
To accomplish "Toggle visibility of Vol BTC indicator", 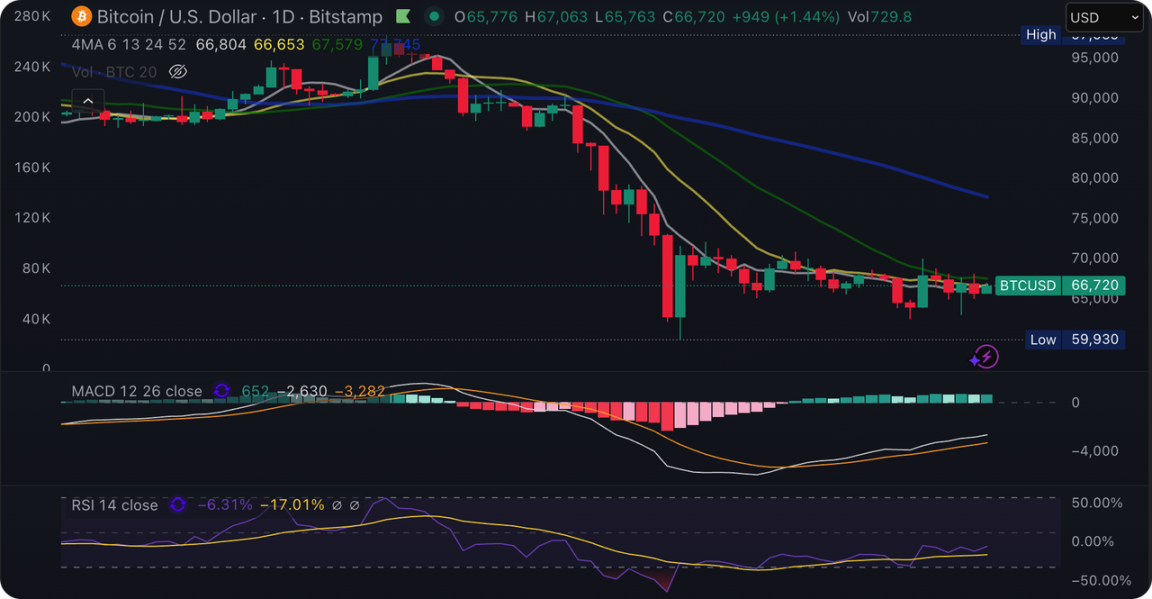I will point(178,72).
